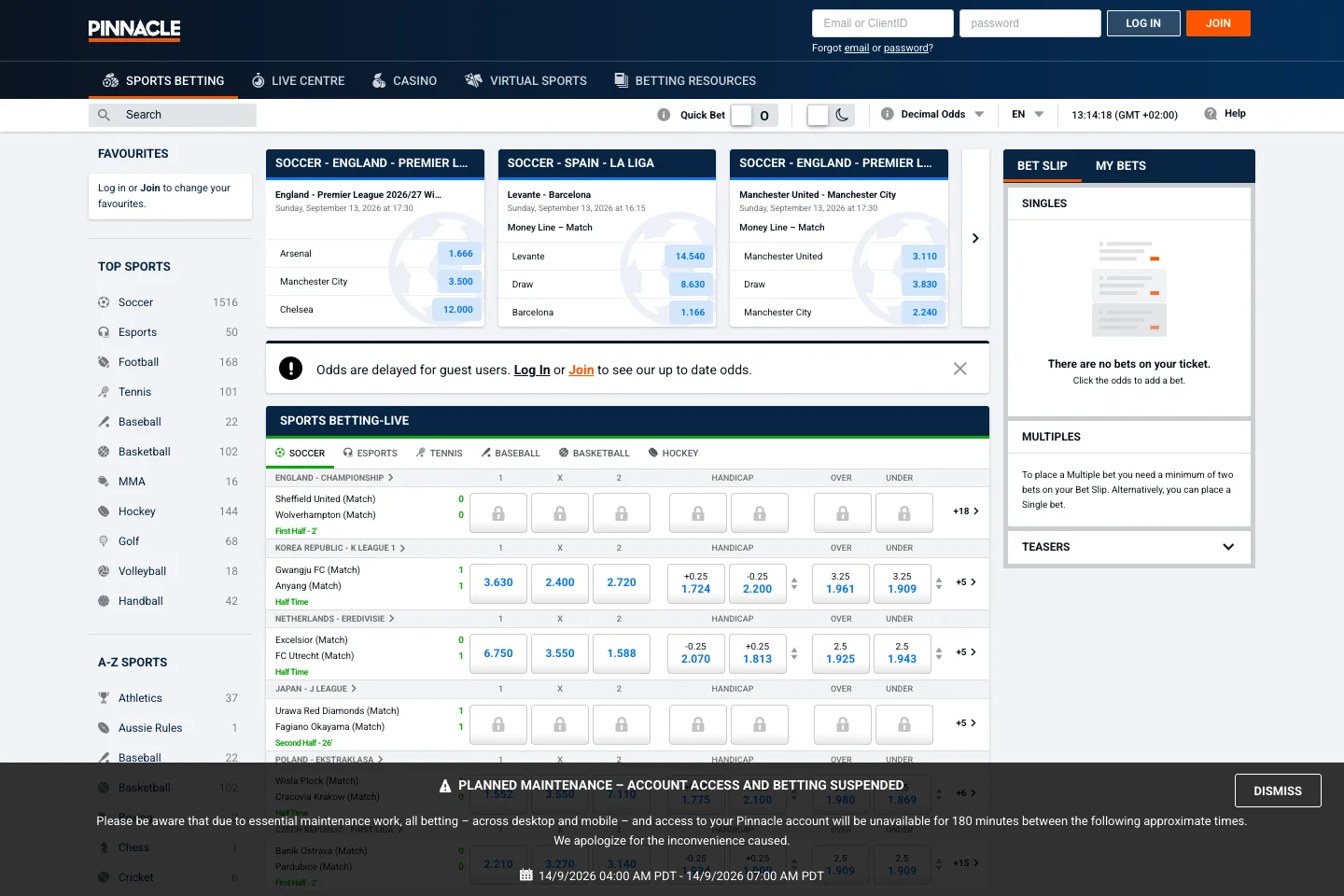Expand +5 markets for Gwangju FC
The width and height of the screenshot is (1344, 896).
pos(966,582)
